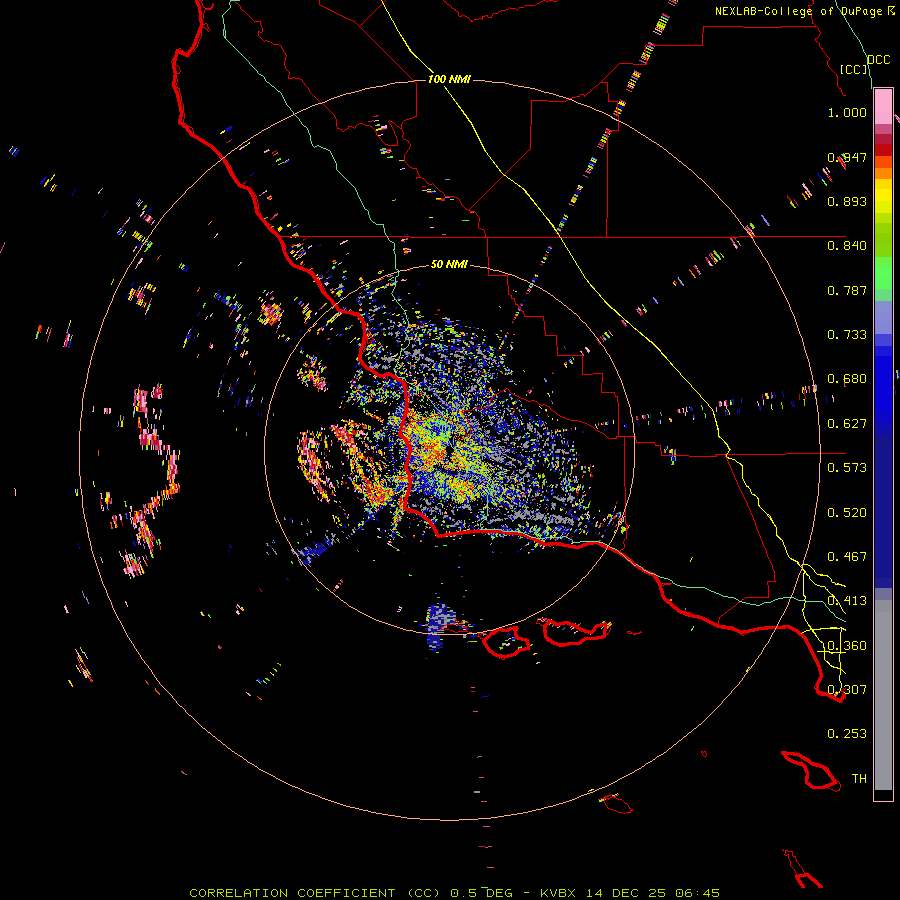Image resolution: width=900 pixels, height=900 pixels.
Task: Click the 0.893 scale value
Action: coord(847,201)
